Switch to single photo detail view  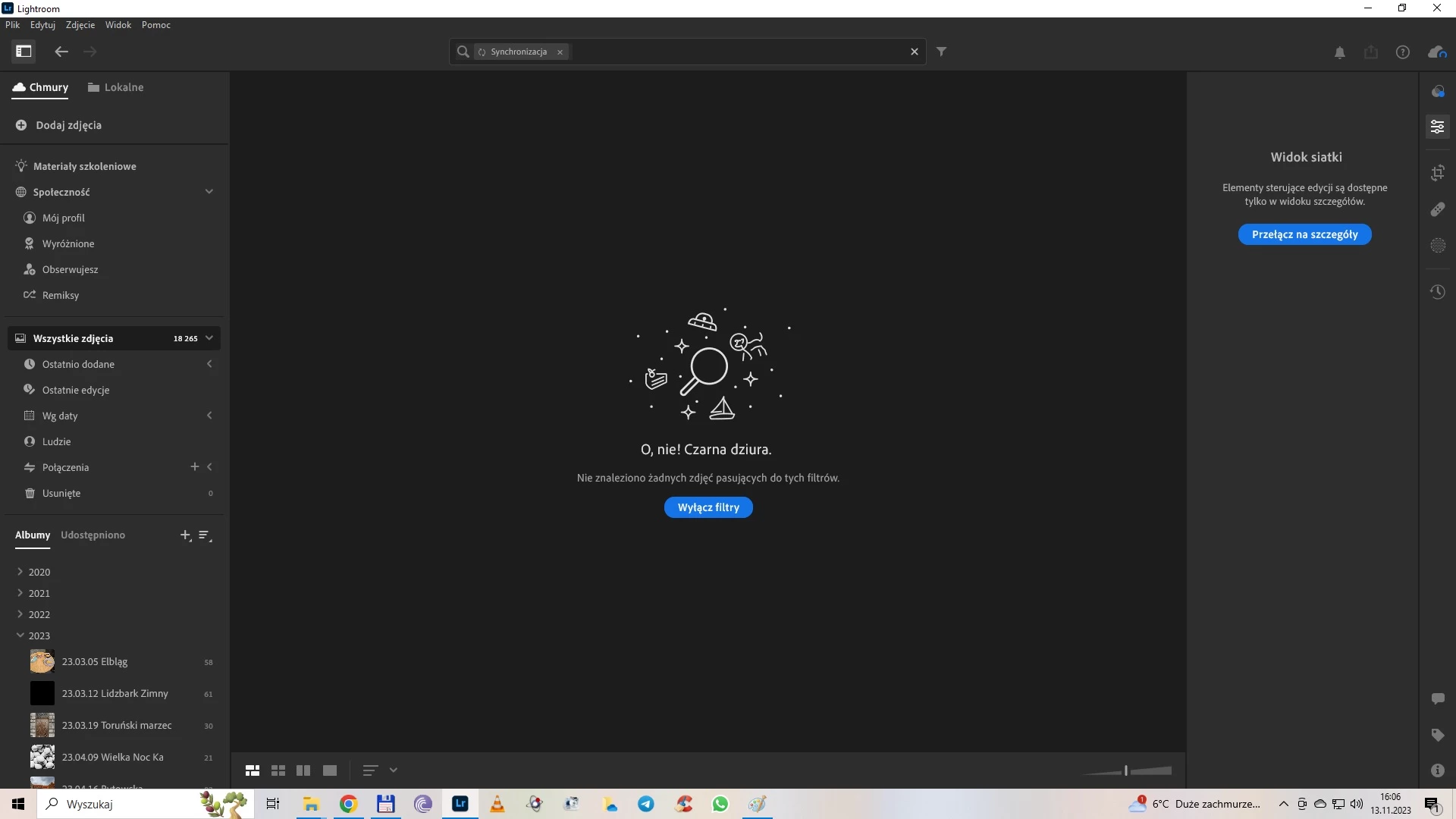click(x=330, y=770)
